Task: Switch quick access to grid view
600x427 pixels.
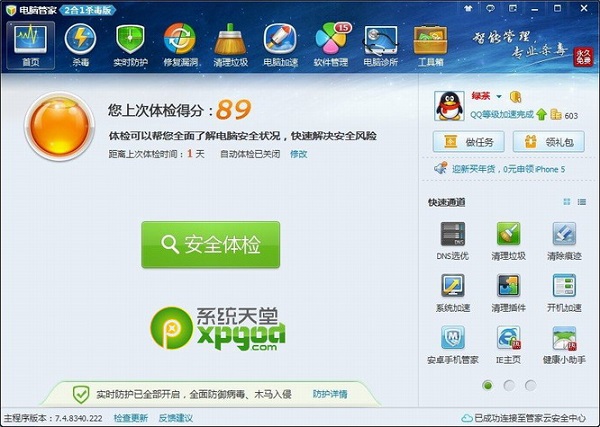Action: (x=567, y=202)
